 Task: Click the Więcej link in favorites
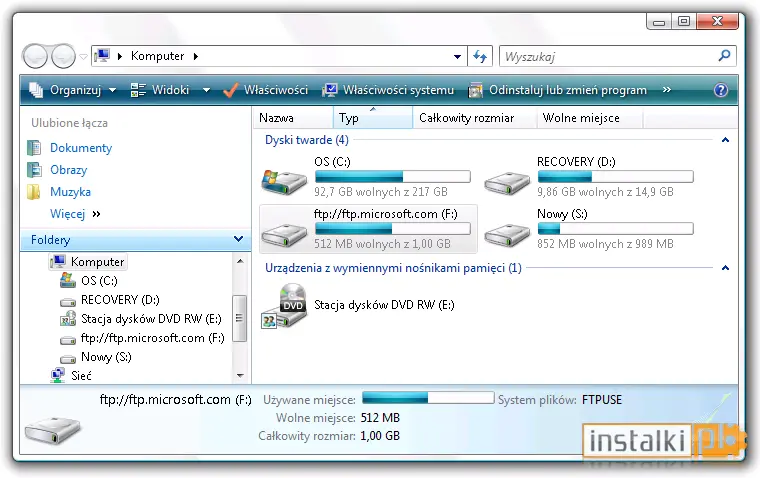[67, 214]
